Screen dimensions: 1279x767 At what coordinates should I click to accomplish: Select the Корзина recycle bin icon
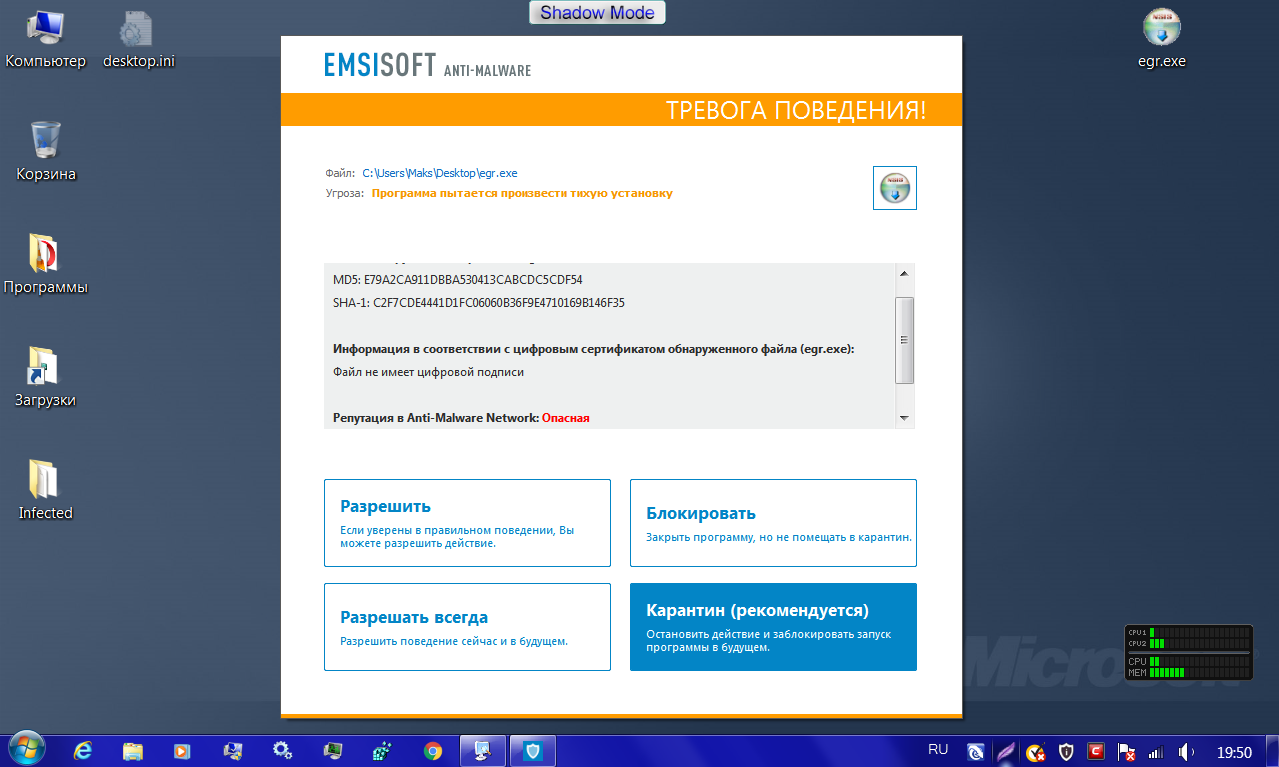pyautogui.click(x=46, y=152)
